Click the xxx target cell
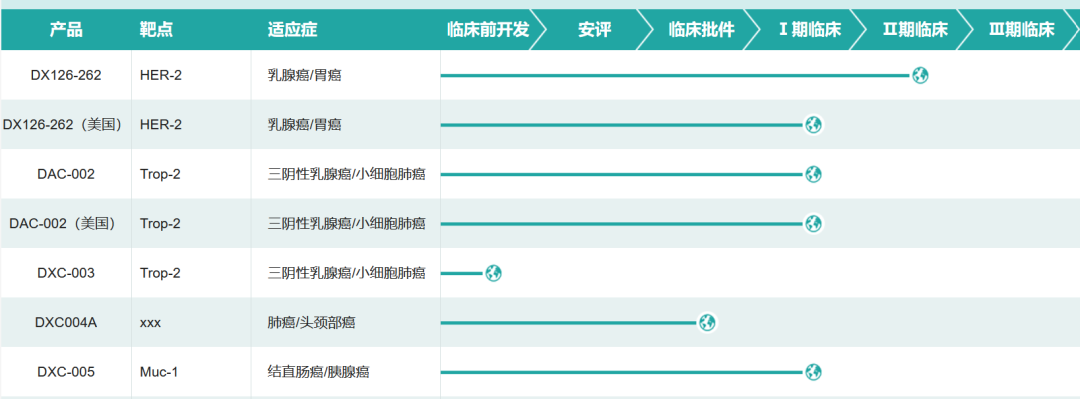 pos(150,323)
